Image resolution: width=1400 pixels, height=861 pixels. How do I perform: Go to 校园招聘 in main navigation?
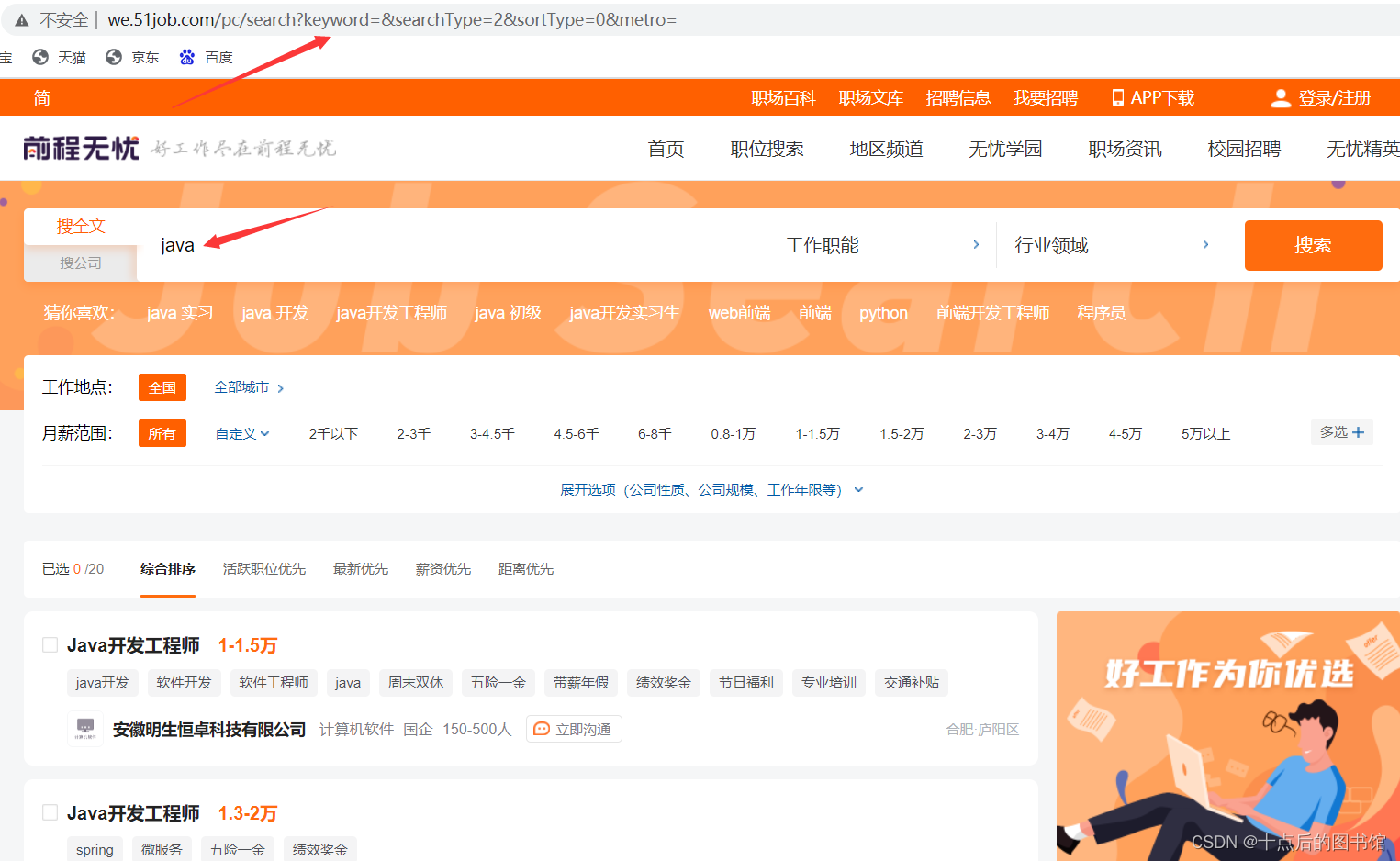click(1244, 149)
